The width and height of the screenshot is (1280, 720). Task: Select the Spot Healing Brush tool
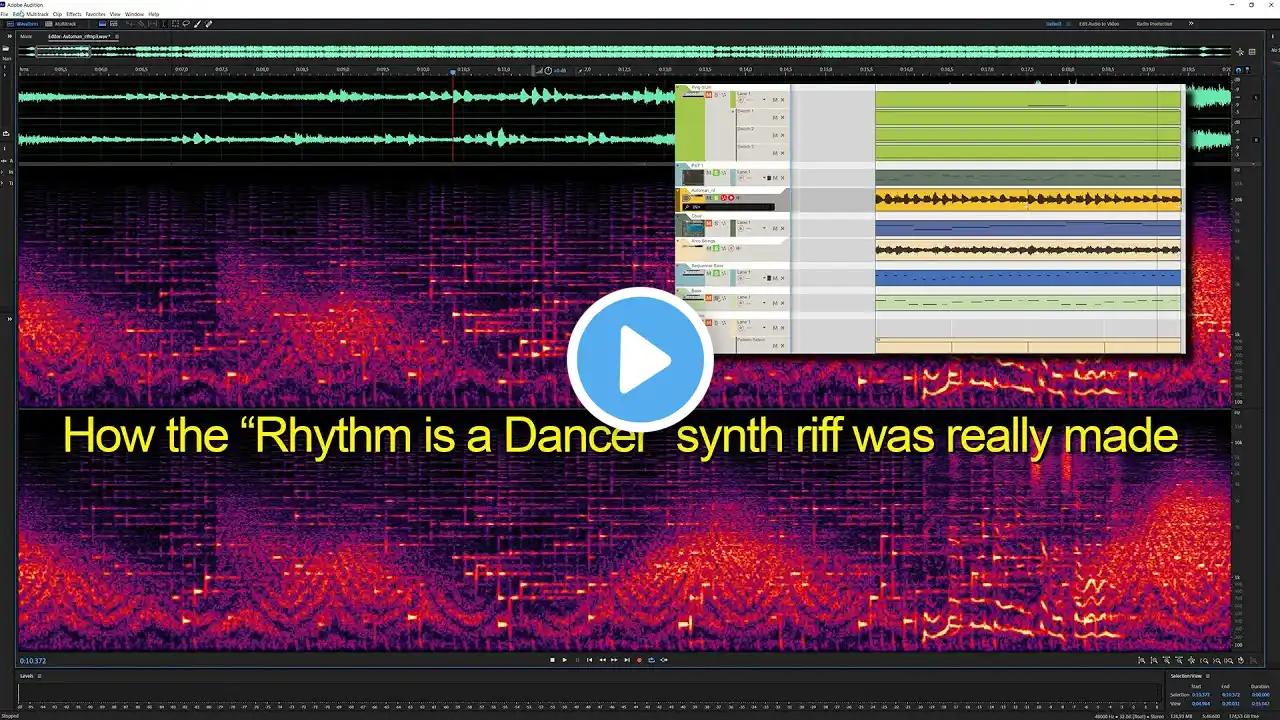click(x=208, y=24)
